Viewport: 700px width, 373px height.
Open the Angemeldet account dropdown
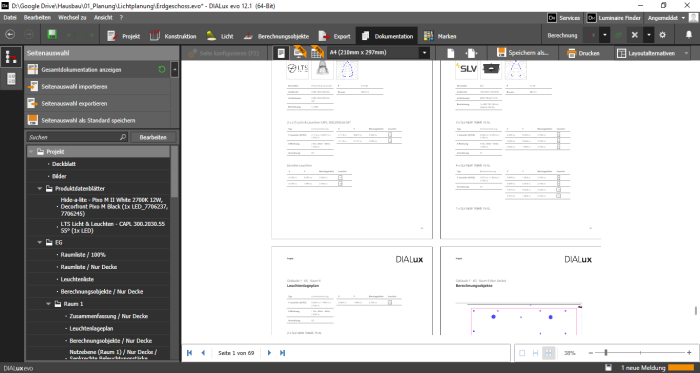tap(667, 18)
